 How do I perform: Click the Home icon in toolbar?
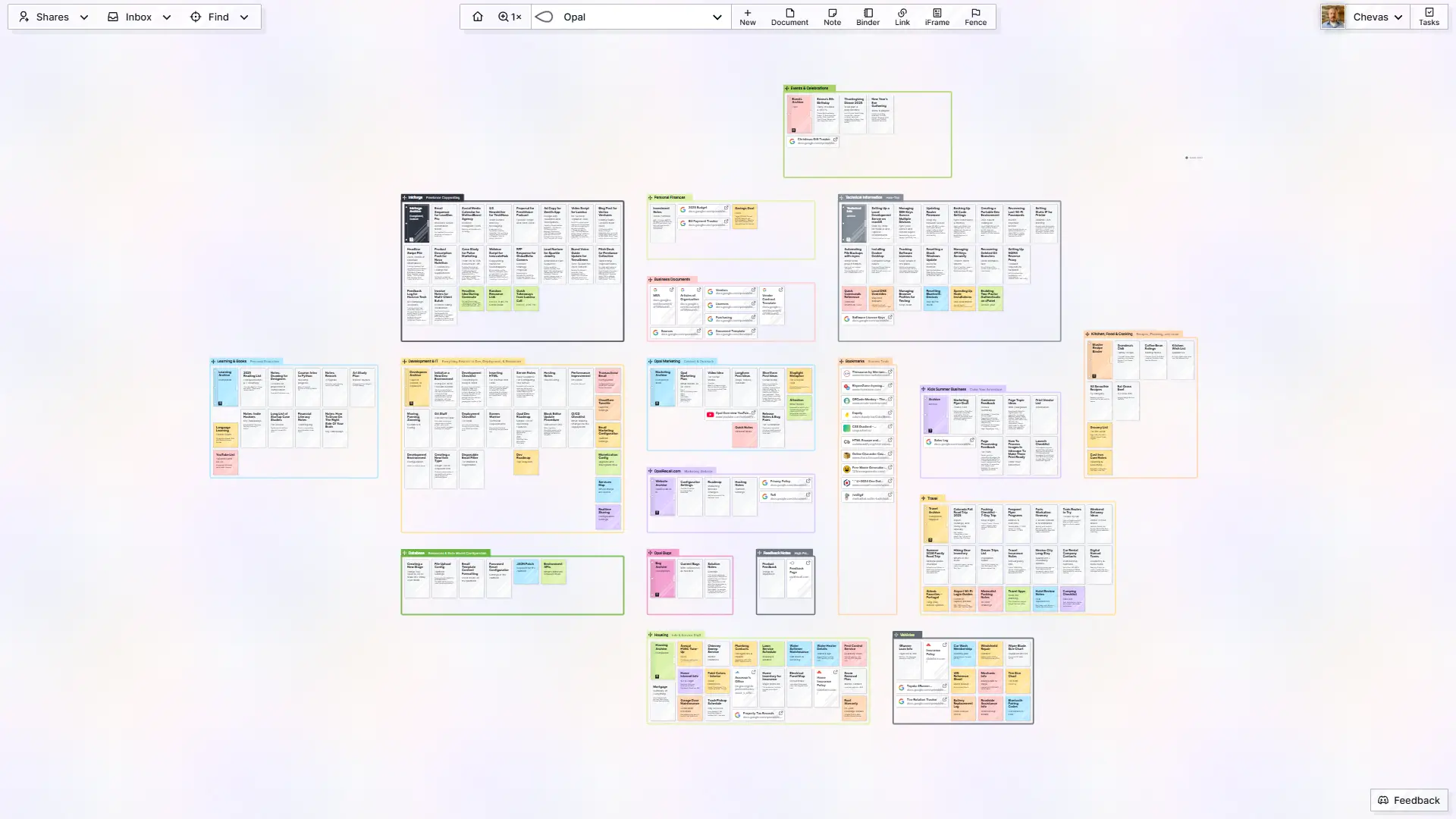tap(477, 17)
